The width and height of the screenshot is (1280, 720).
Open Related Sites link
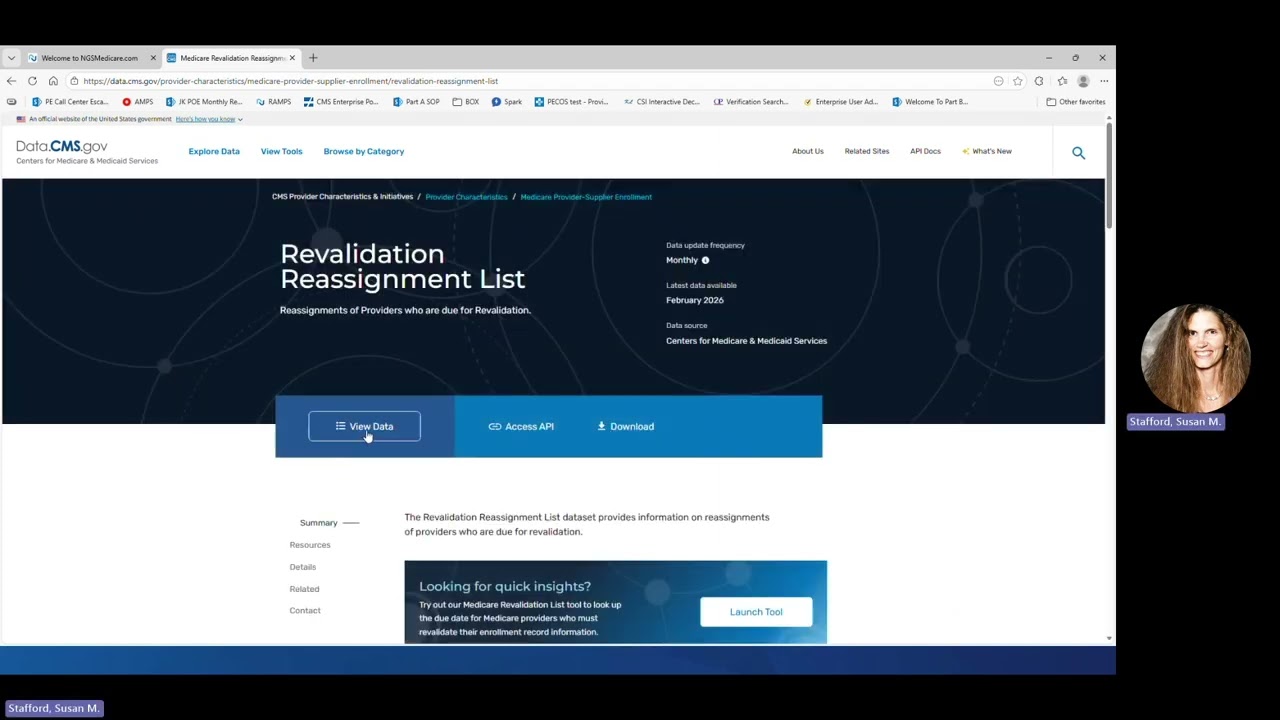point(867,152)
